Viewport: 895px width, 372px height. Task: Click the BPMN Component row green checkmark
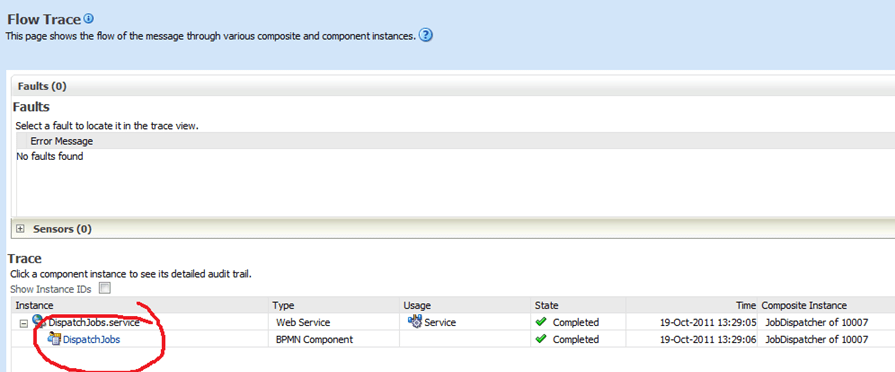coord(541,339)
